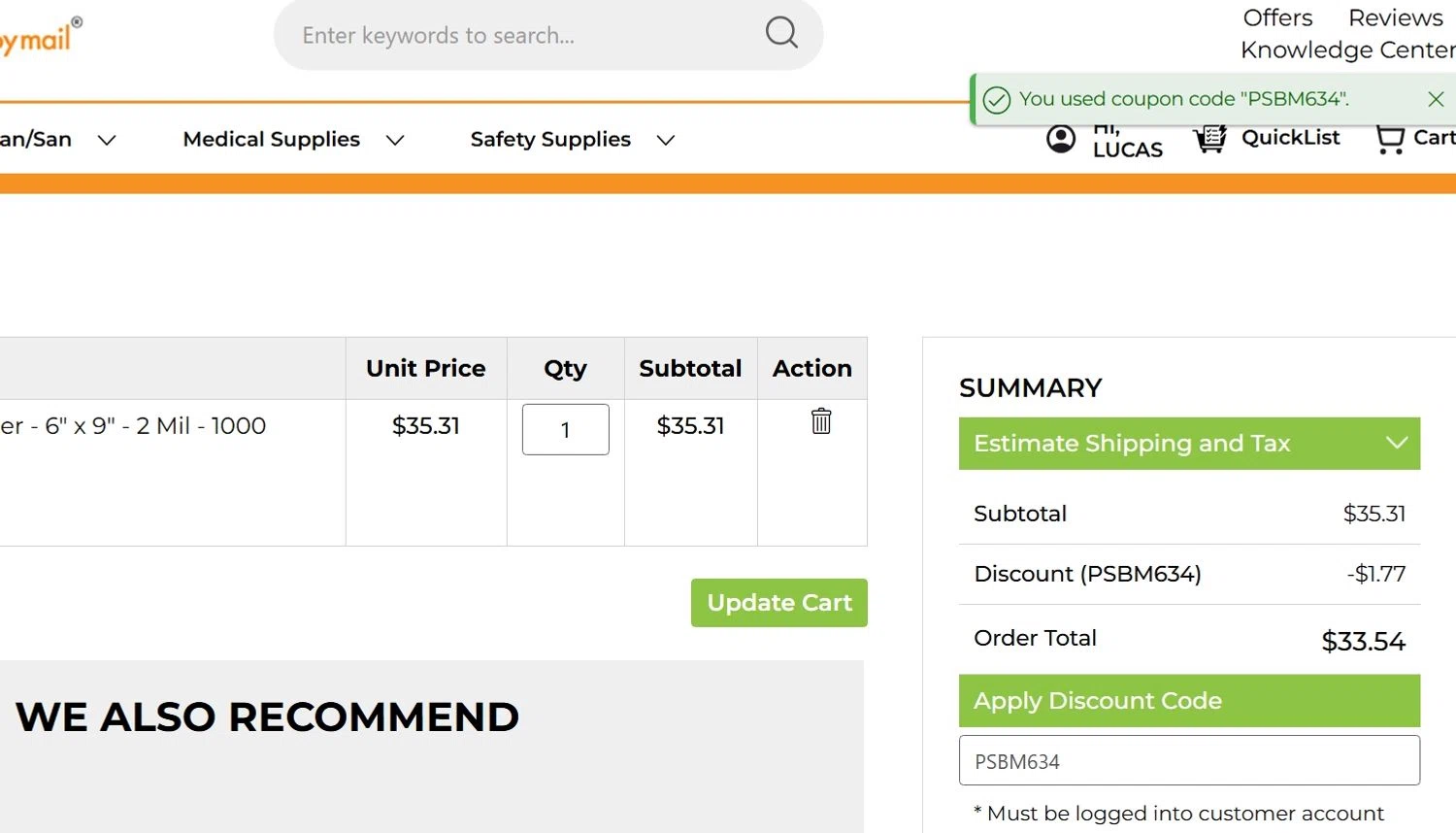This screenshot has width=1456, height=833.
Task: Open the shopping Cart icon
Action: [x=1390, y=139]
